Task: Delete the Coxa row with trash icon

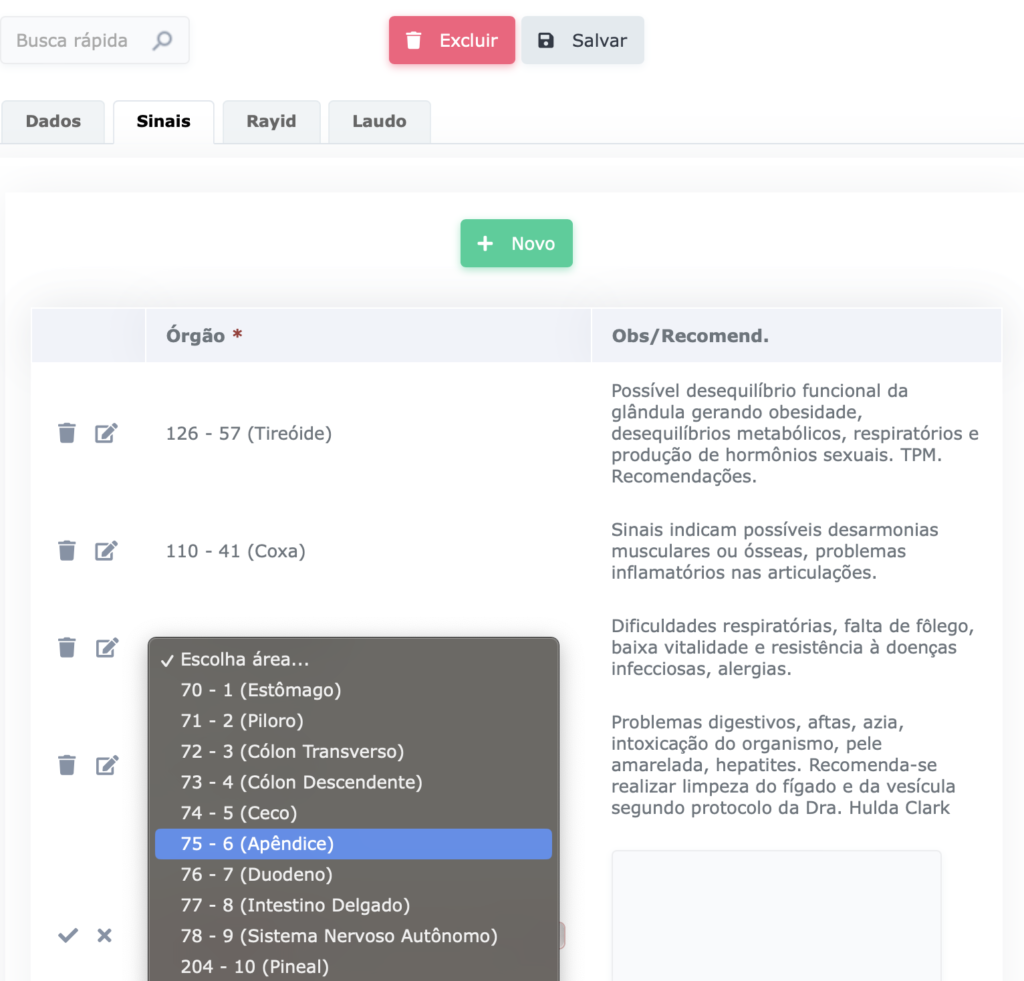Action: point(67,550)
